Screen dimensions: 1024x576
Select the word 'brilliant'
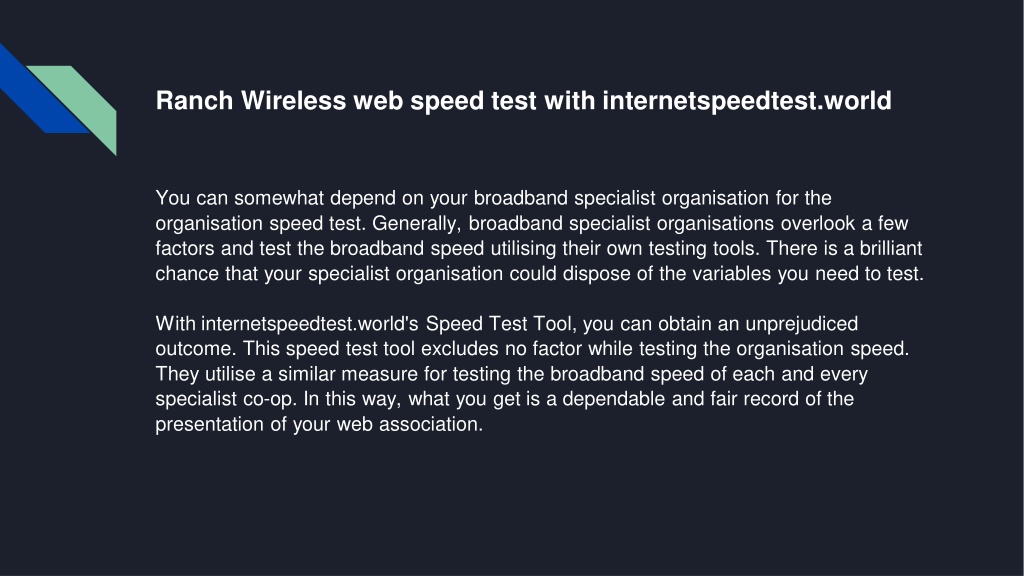pyautogui.click(x=891, y=248)
